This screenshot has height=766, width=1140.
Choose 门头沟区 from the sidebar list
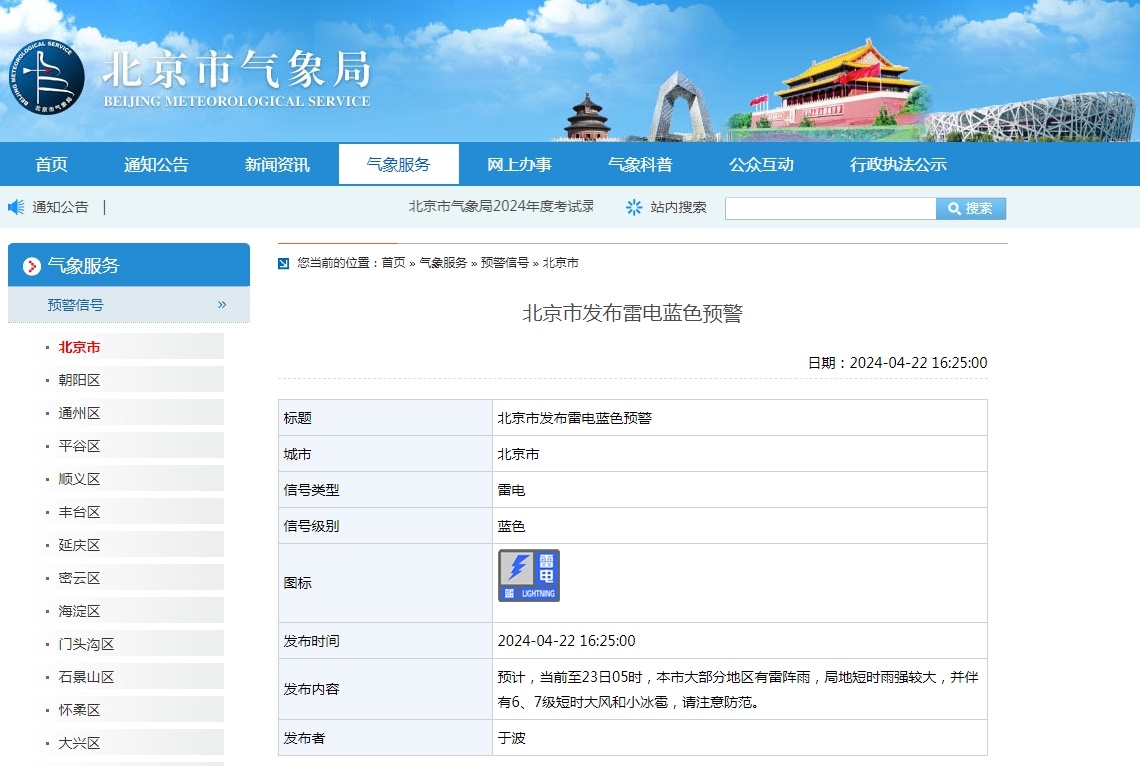click(x=87, y=644)
